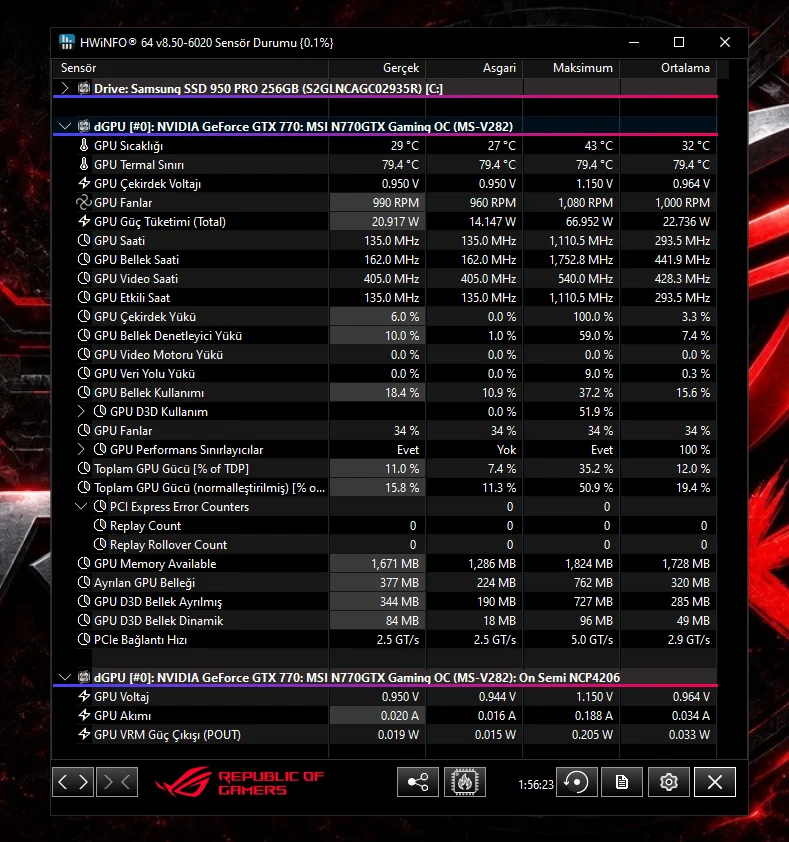Viewport: 789px width, 842px height.
Task: Click the 66.952 W maximum power value
Action: click(x=589, y=221)
